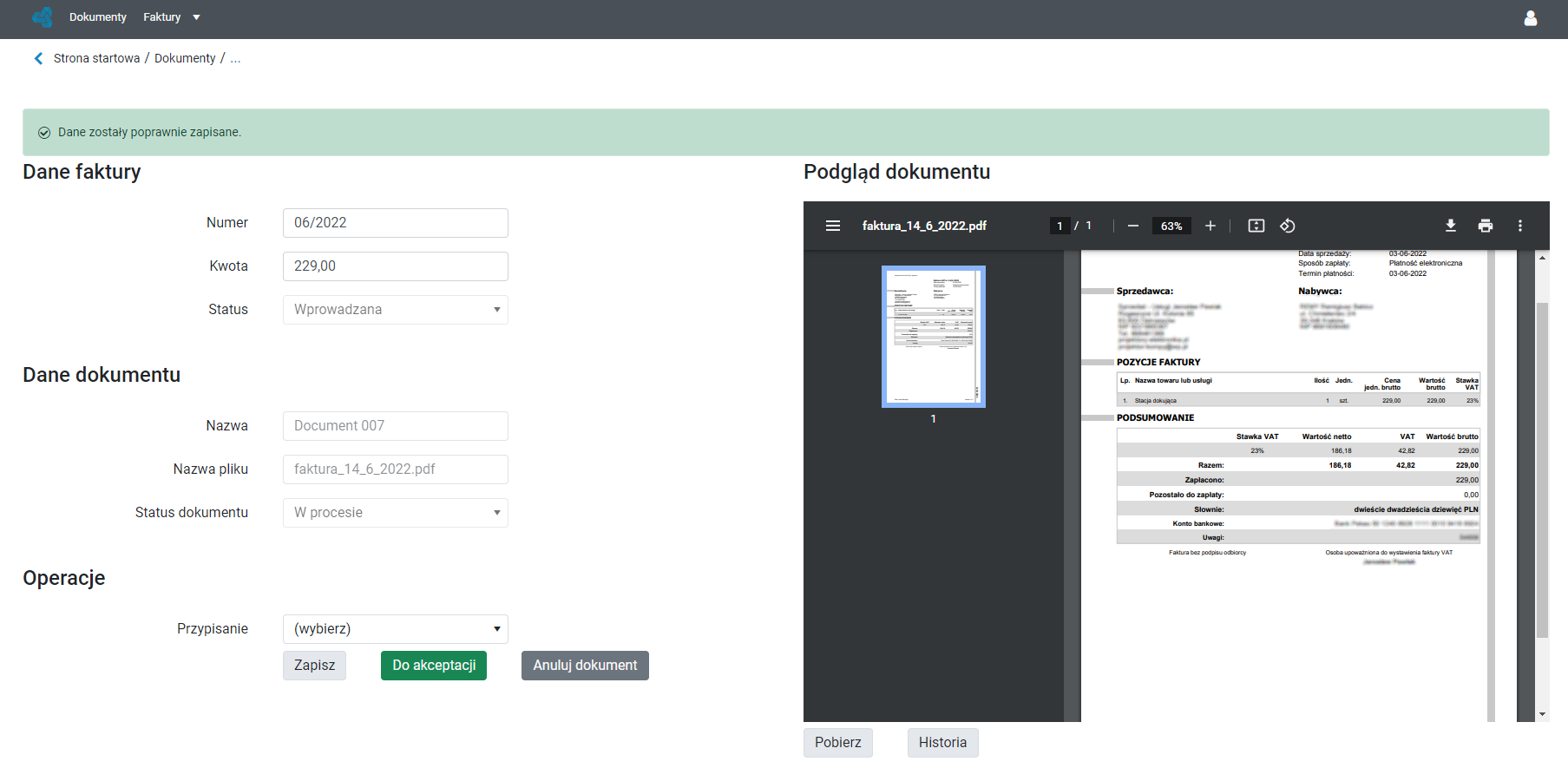
Task: Rotate the PDF document counterclockwise
Action: click(1288, 226)
